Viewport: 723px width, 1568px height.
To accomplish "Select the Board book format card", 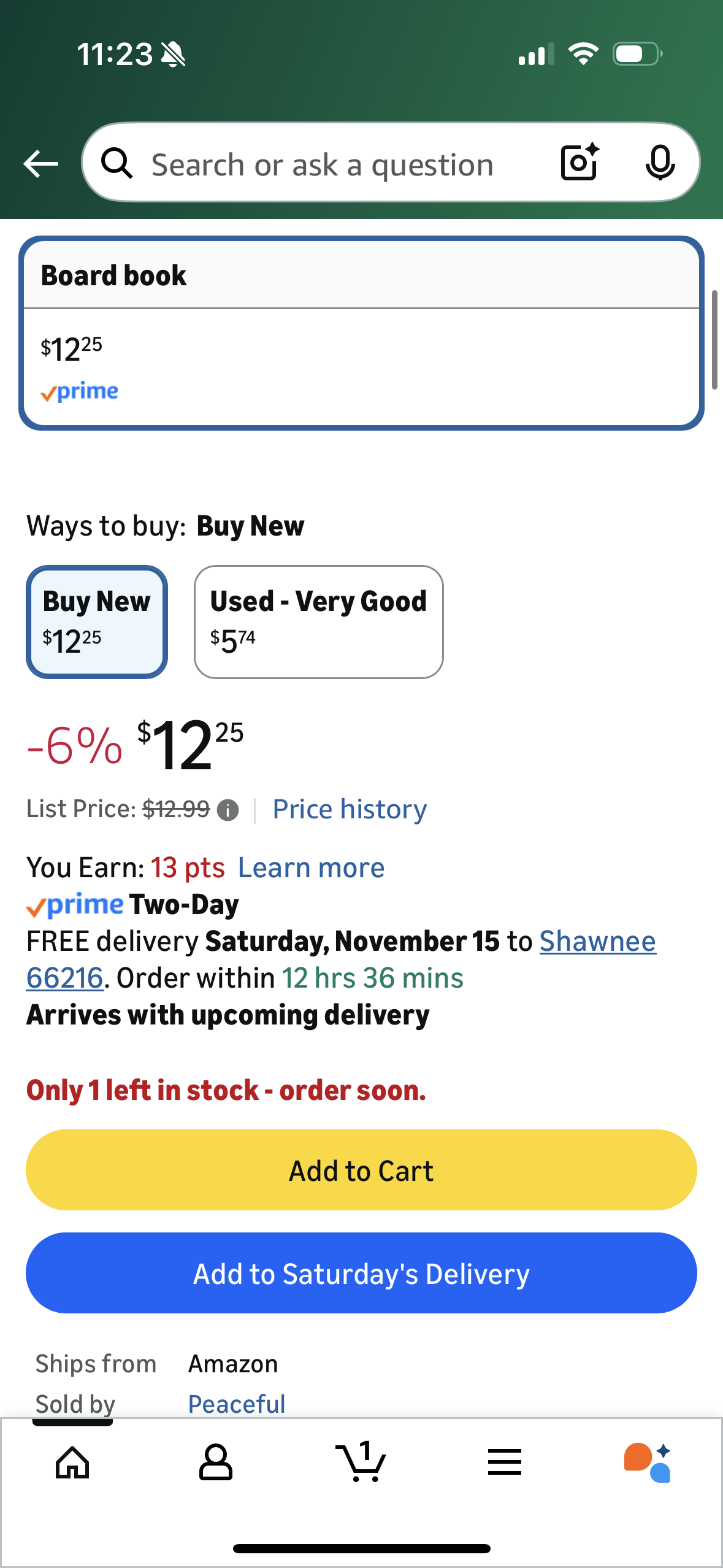I will (361, 333).
